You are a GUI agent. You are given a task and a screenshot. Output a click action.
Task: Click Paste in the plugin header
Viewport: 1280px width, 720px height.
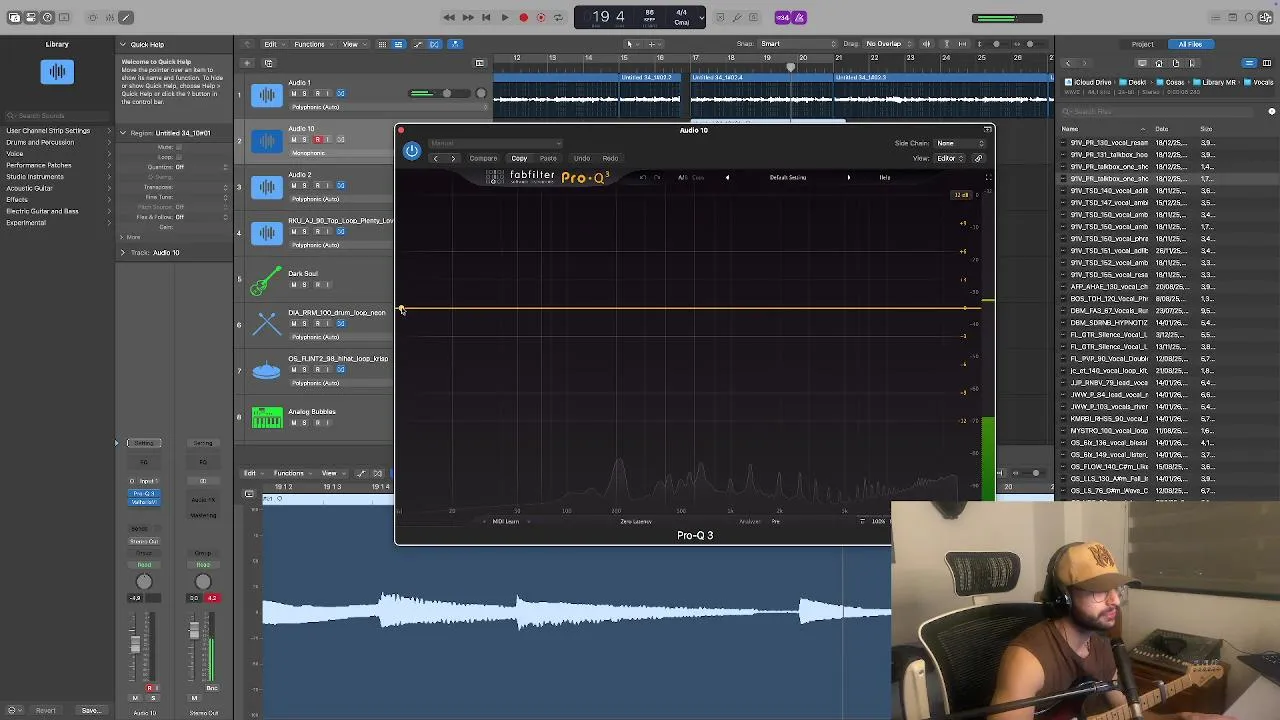point(548,158)
